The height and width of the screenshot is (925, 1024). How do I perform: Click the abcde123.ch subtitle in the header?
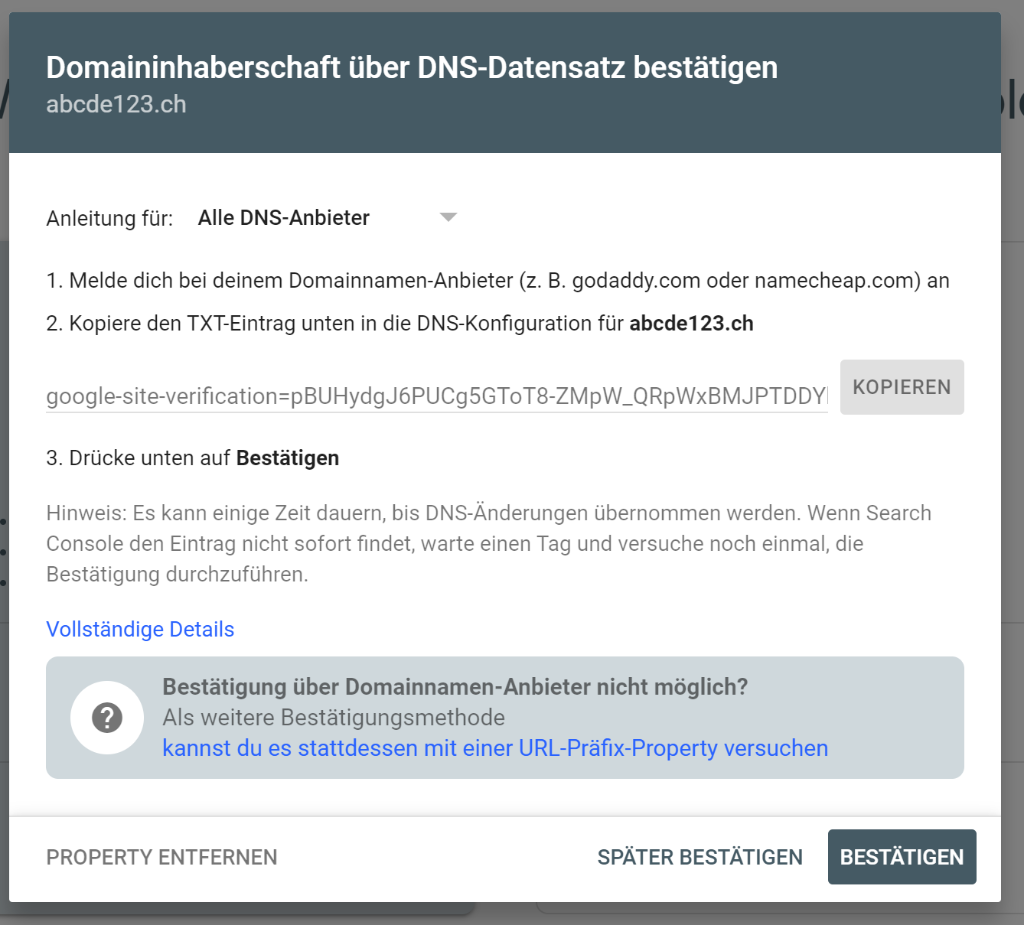pyautogui.click(x=116, y=104)
